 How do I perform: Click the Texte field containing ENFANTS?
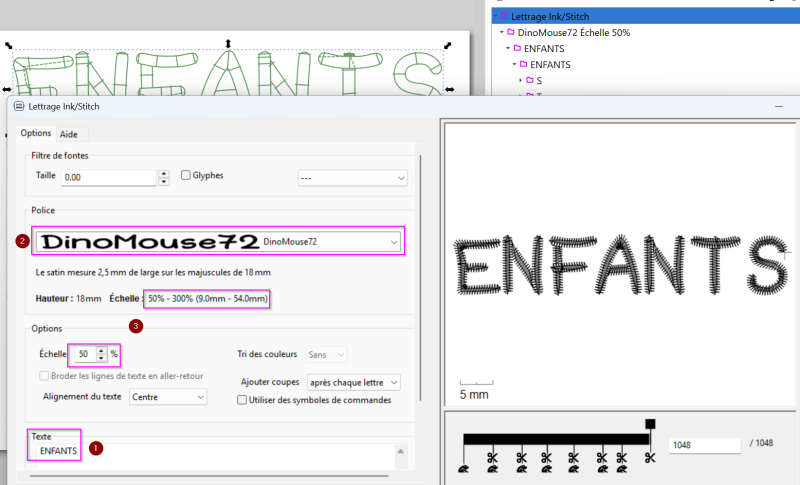tap(215, 456)
